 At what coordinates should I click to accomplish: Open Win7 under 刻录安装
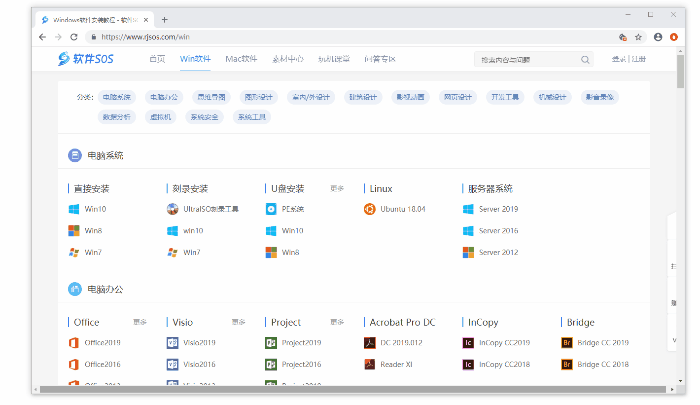click(184, 252)
